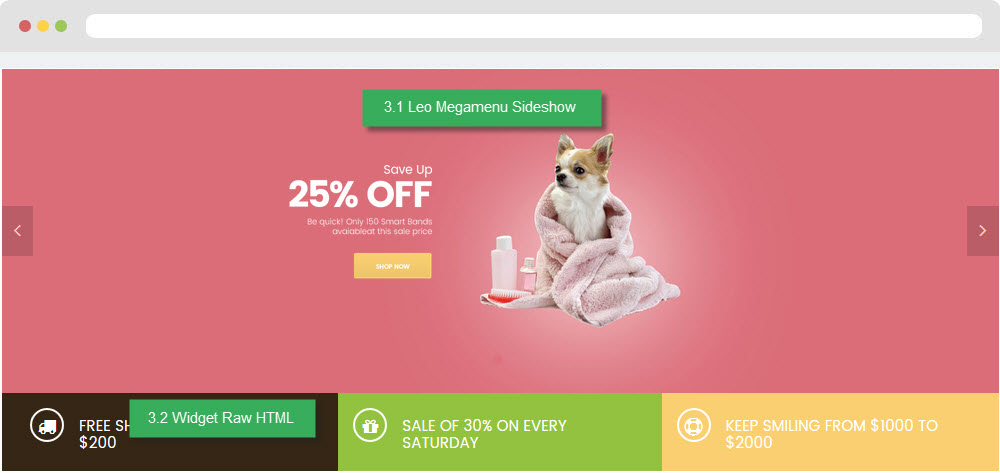Select the 3.1 Leo Megamenu Sideshow label

pyautogui.click(x=482, y=108)
